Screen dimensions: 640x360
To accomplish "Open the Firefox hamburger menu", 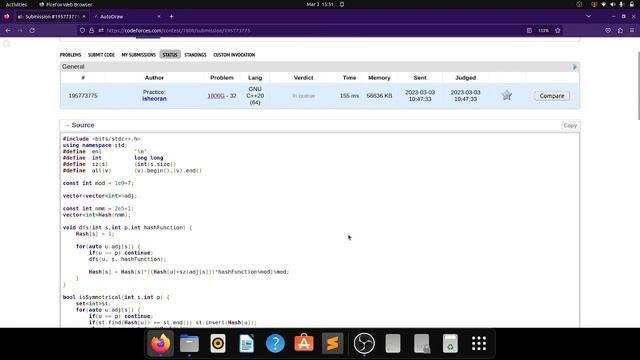I will click(x=632, y=31).
